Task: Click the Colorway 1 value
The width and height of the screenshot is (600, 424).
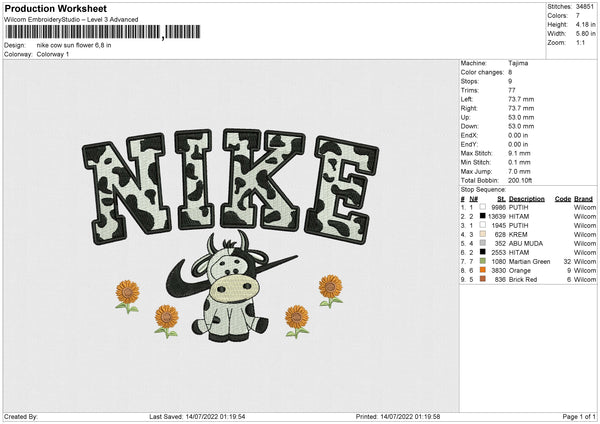Action: 53,54
